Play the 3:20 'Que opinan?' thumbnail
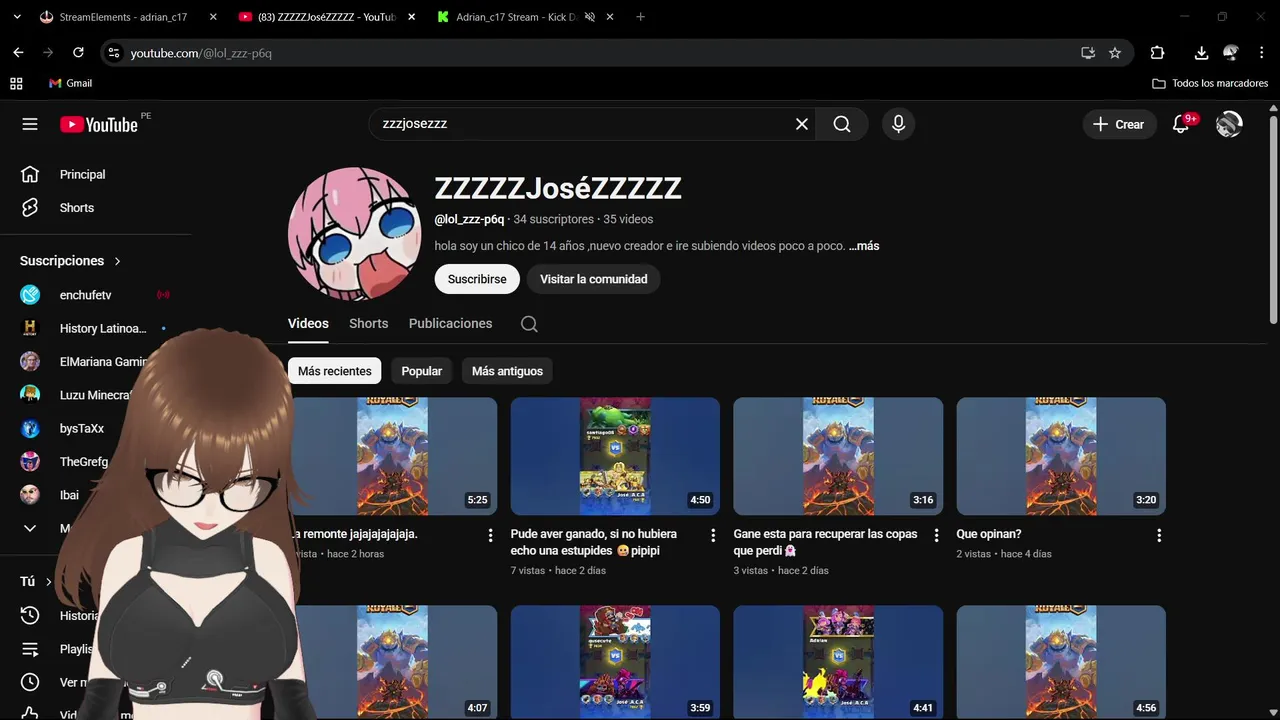 [1061, 456]
